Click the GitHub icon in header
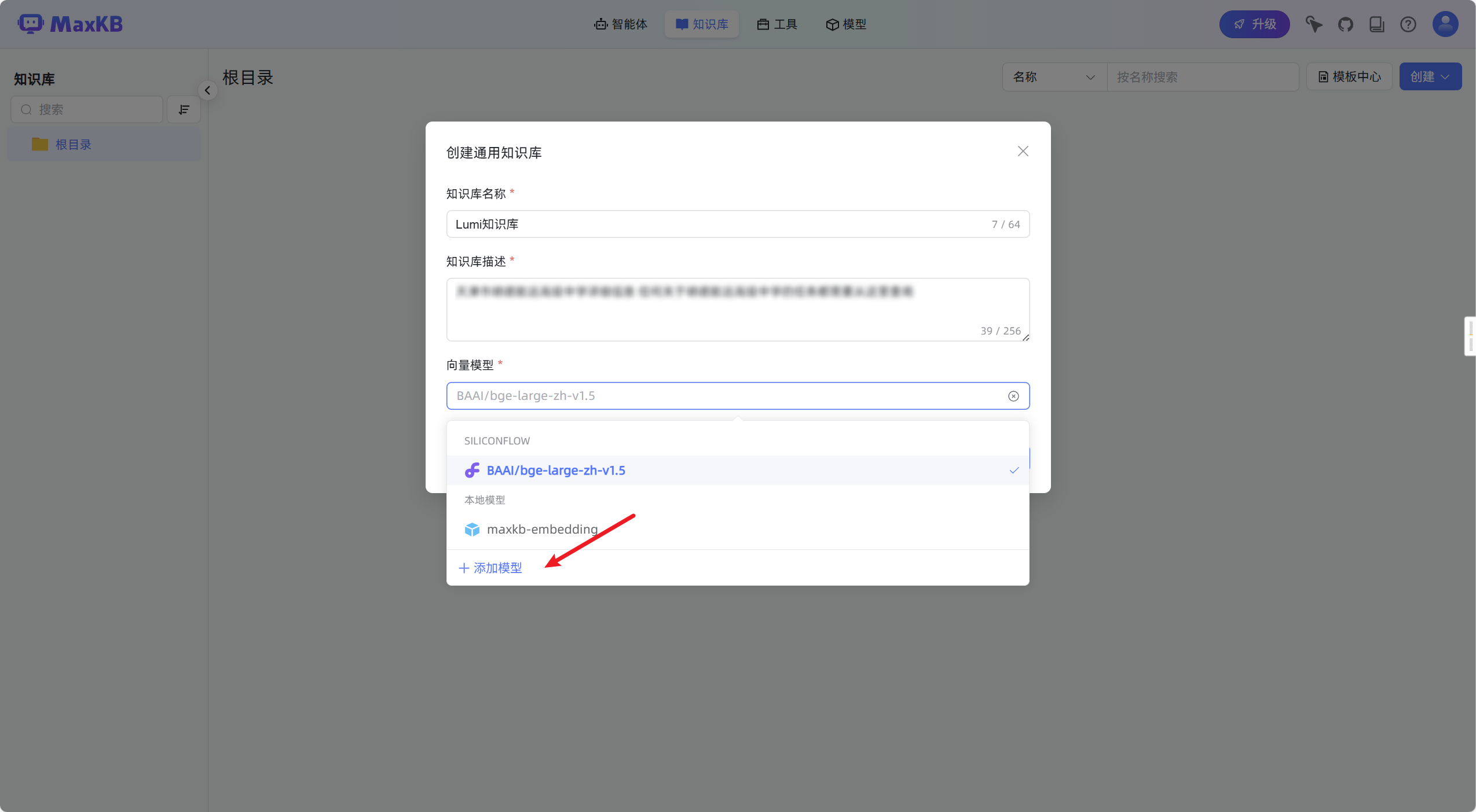 click(1345, 24)
